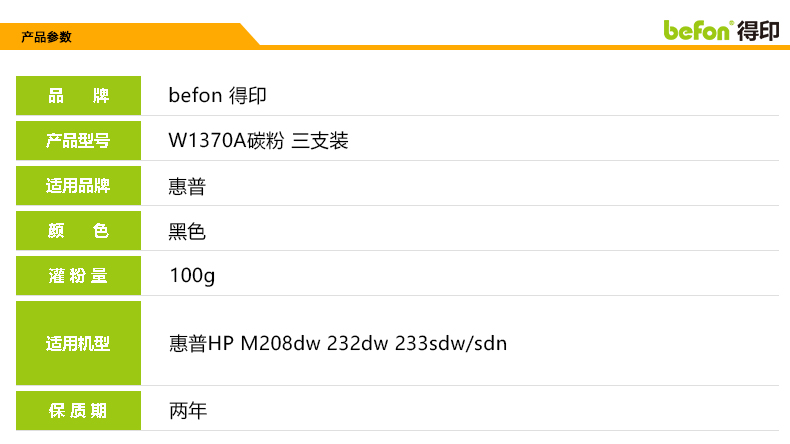
Task: Select the 100g powder amount value
Action: [192, 276]
